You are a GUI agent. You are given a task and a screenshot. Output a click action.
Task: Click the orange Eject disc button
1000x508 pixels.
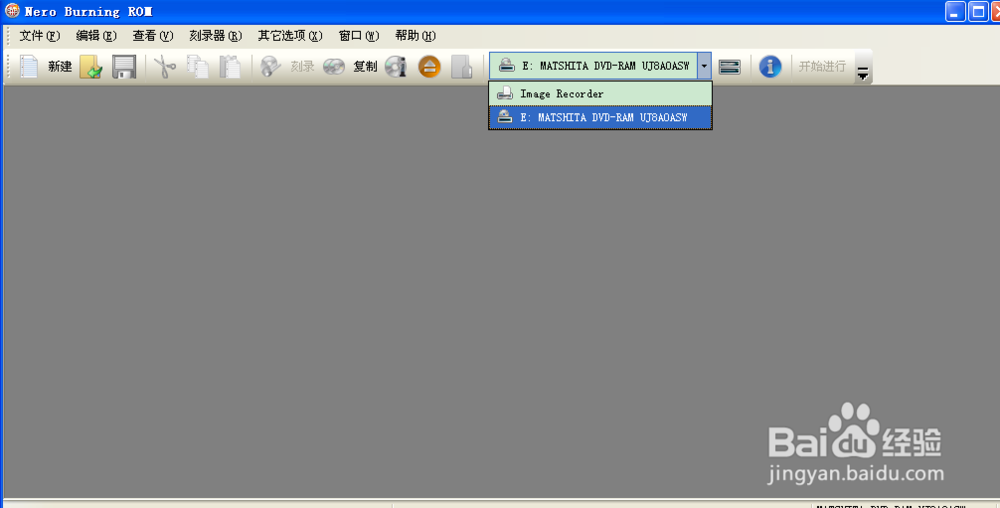point(429,66)
